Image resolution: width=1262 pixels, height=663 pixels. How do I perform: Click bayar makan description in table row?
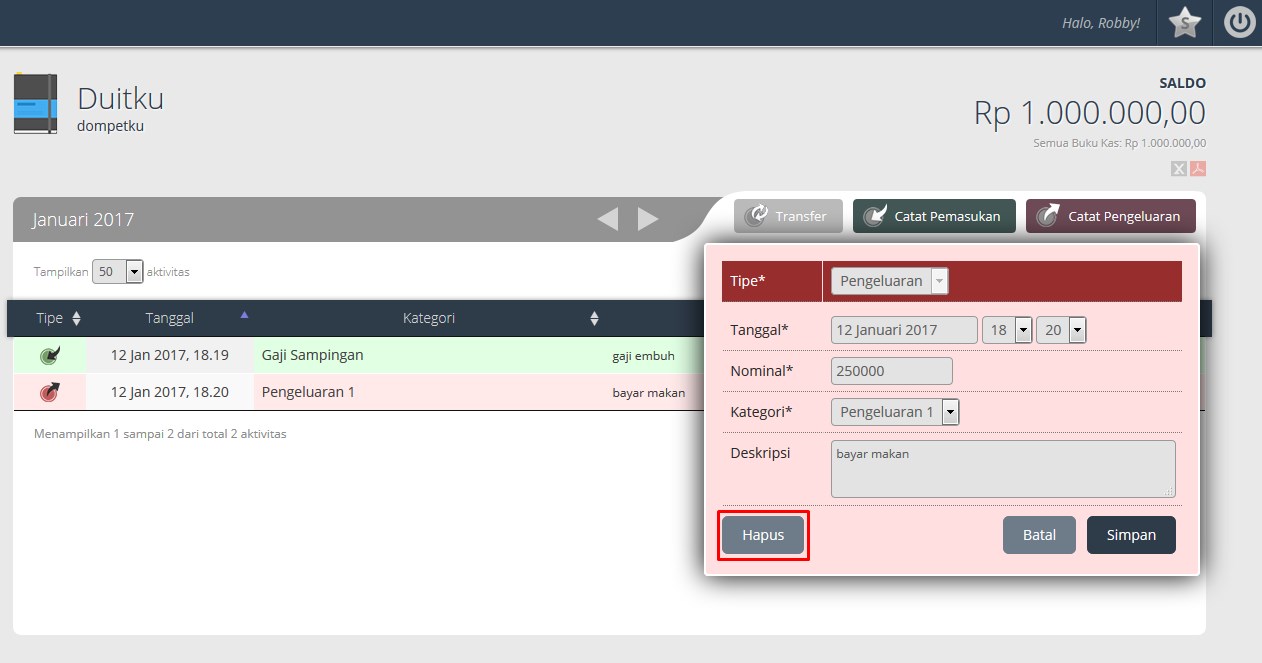(649, 393)
